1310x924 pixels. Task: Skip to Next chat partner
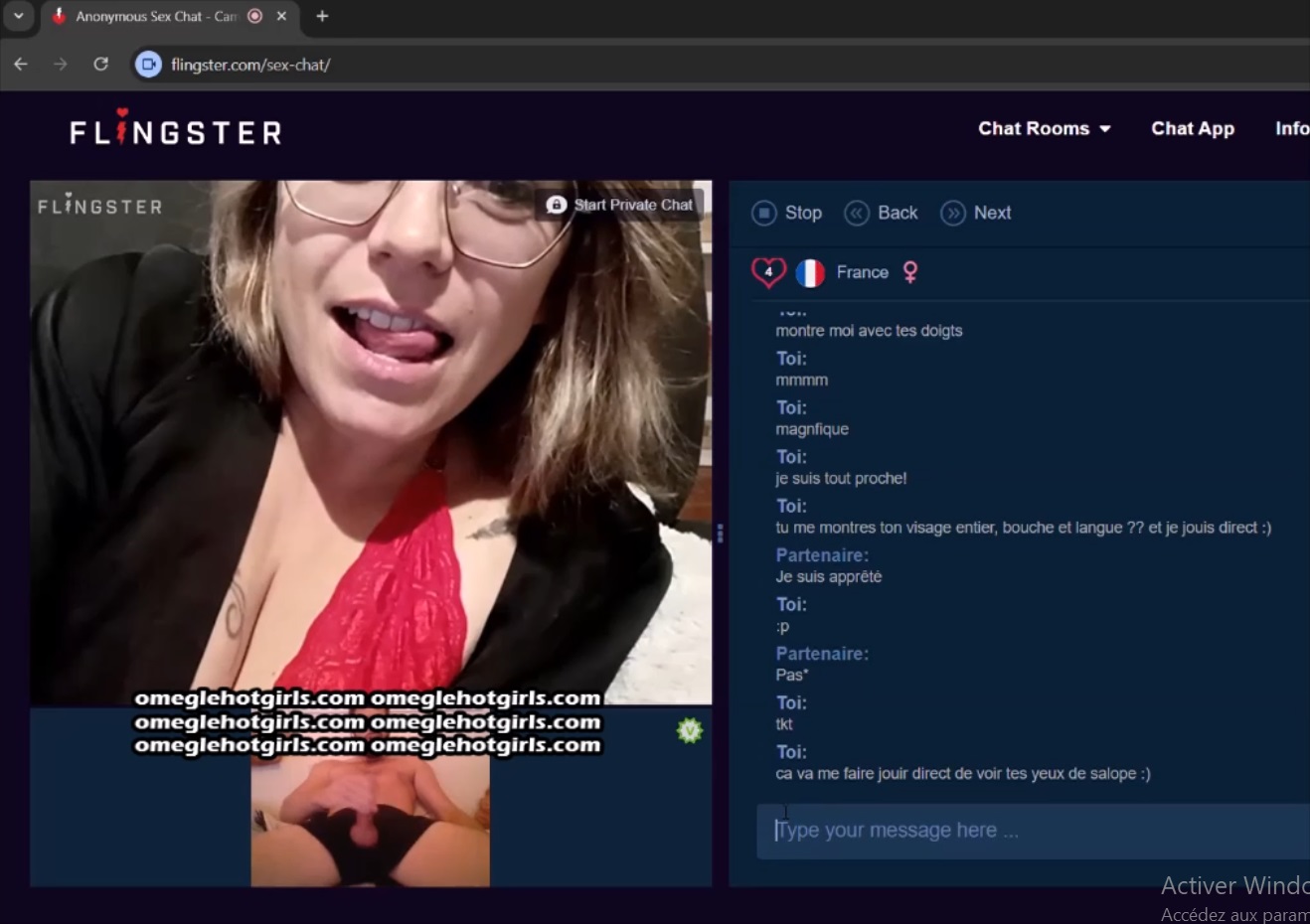976,213
